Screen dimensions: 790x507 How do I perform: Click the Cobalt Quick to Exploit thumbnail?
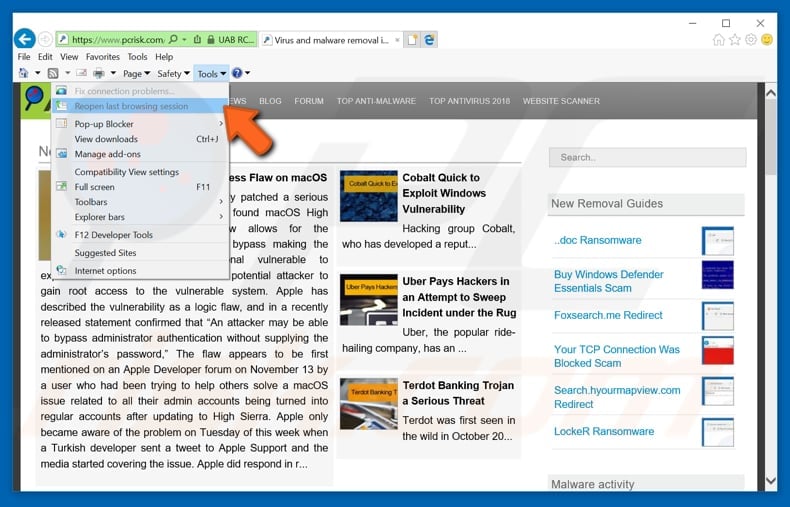(368, 196)
